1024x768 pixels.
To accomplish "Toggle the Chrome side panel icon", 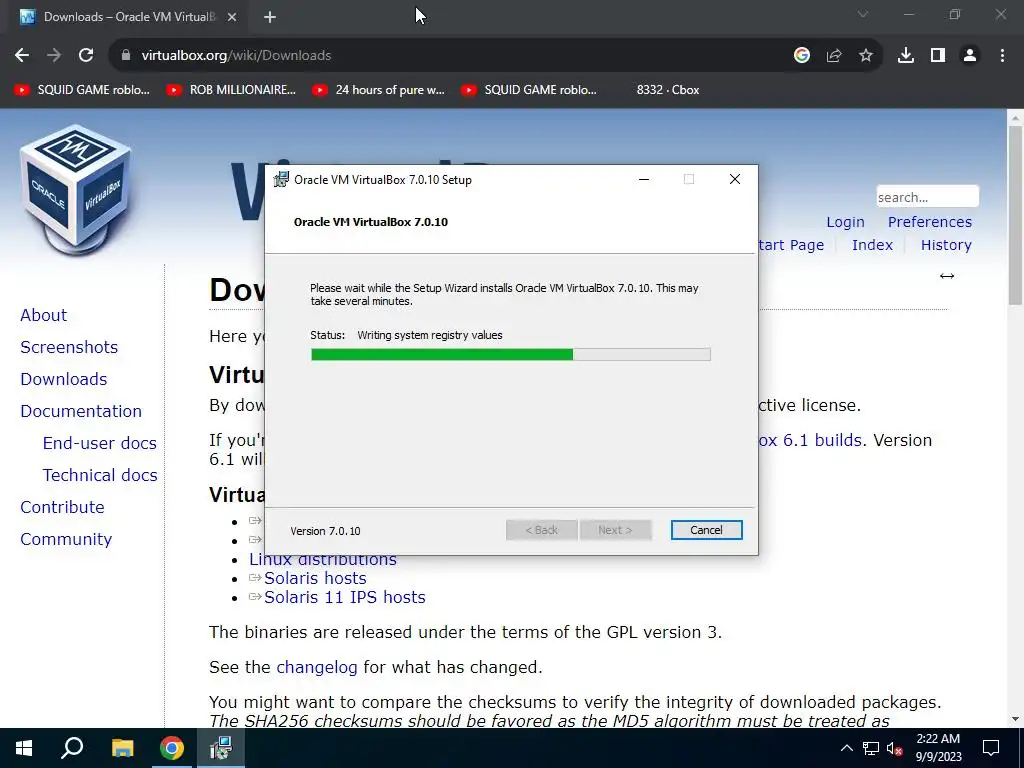I will 938,56.
